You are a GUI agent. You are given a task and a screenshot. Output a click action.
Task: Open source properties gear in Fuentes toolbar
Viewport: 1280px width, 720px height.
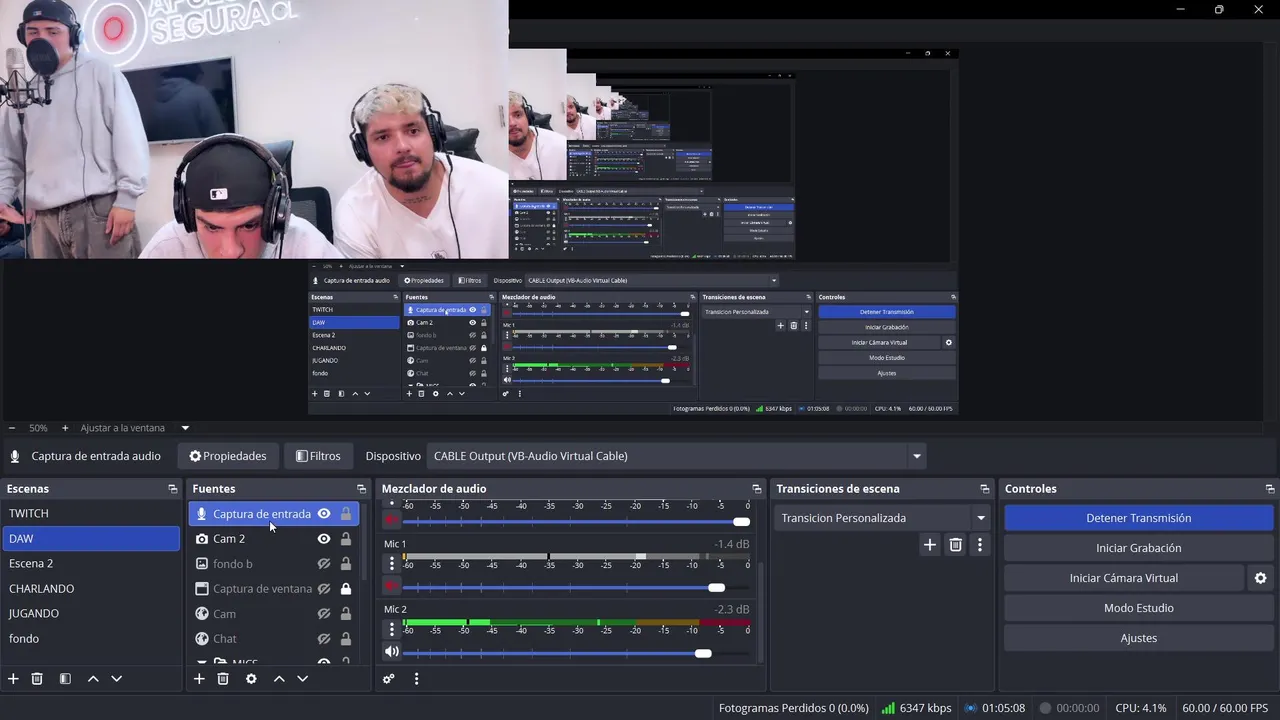pyautogui.click(x=251, y=678)
